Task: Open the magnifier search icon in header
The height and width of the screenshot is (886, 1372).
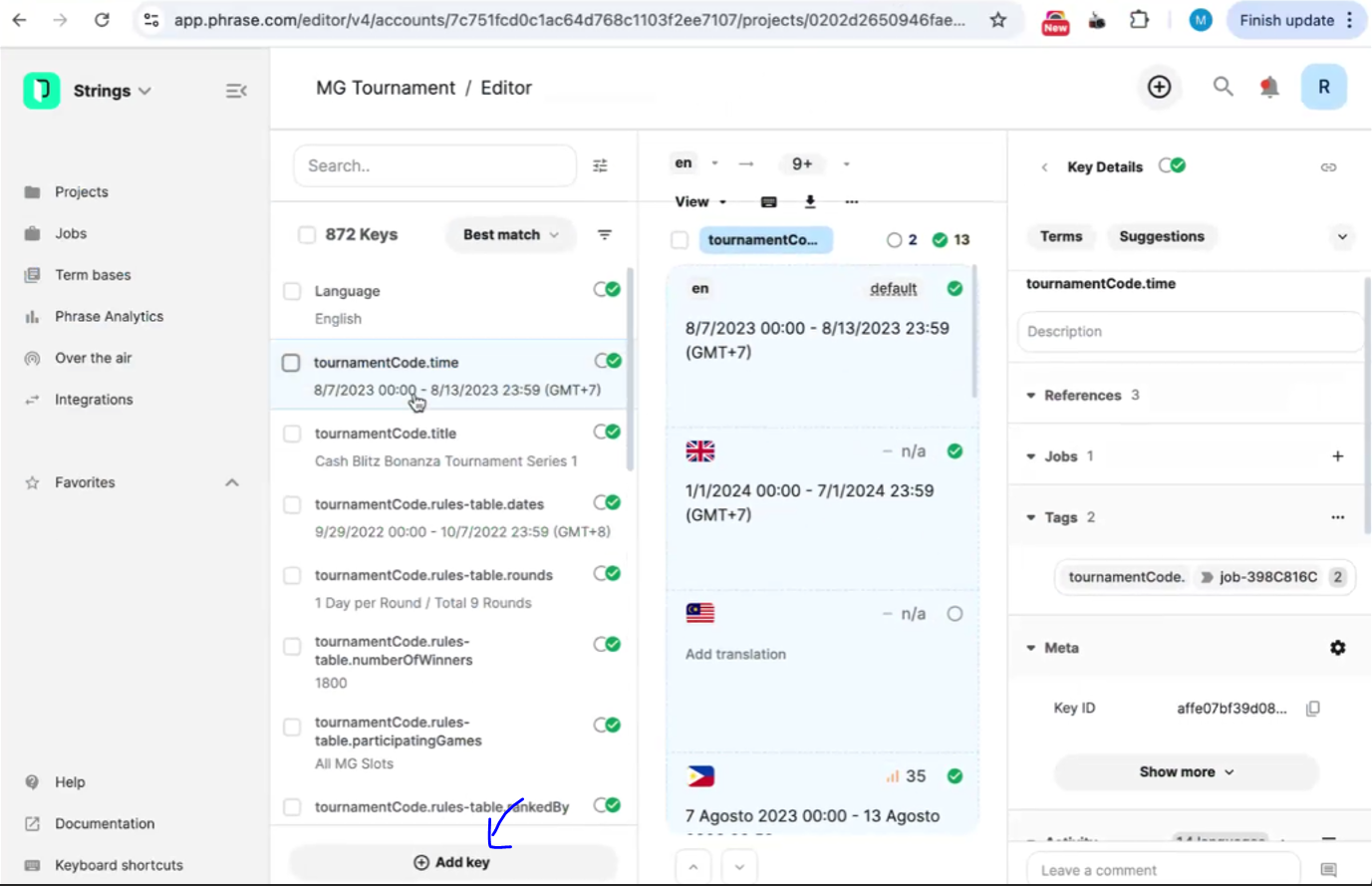Action: 1223,88
